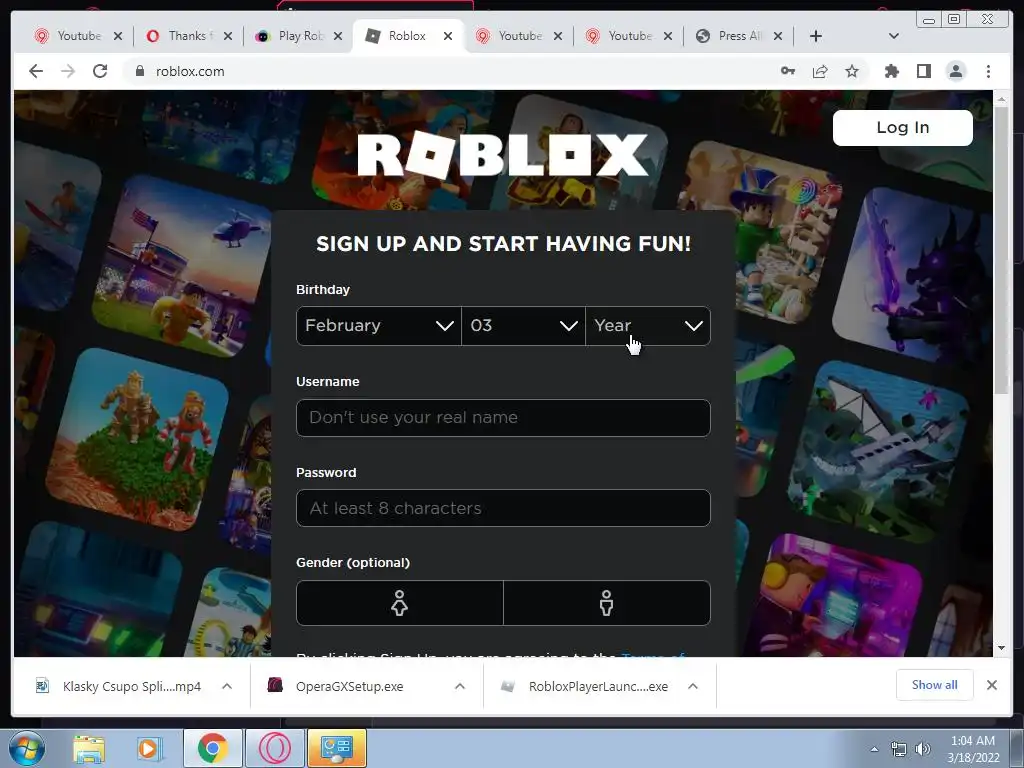Click the browser forward arrow
Viewport: 1024px width, 768px height.
[68, 71]
